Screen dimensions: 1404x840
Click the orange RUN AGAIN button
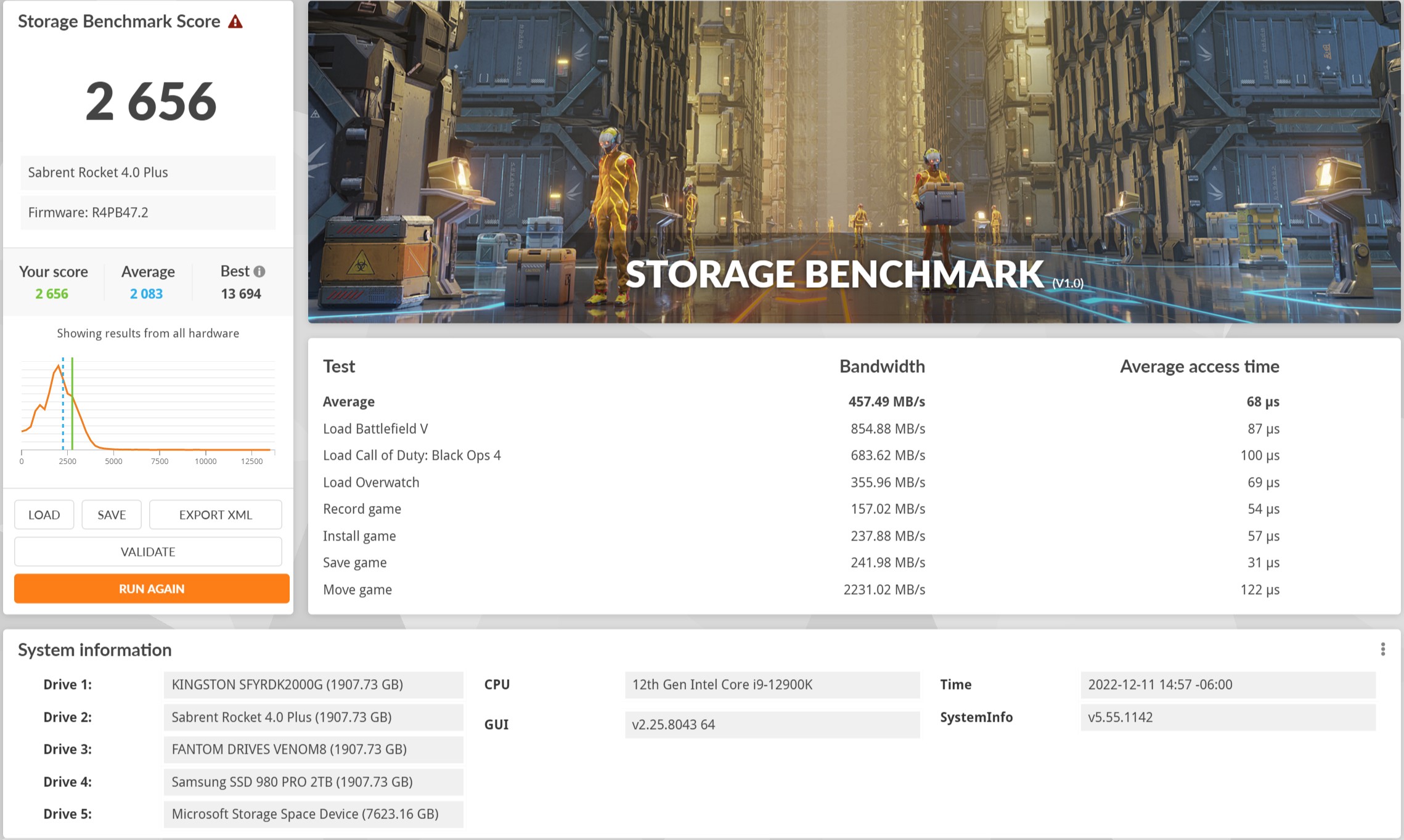click(x=152, y=589)
